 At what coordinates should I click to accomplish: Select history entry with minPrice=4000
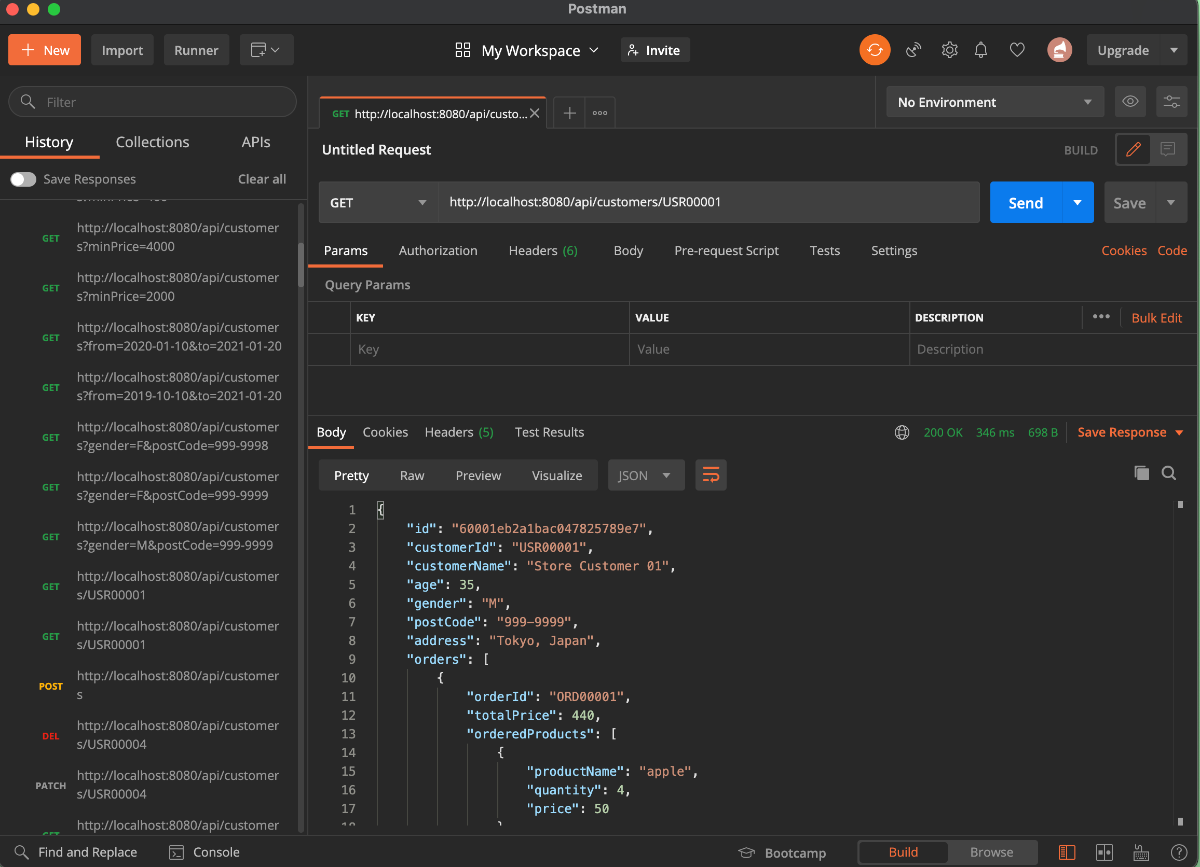(x=152, y=237)
